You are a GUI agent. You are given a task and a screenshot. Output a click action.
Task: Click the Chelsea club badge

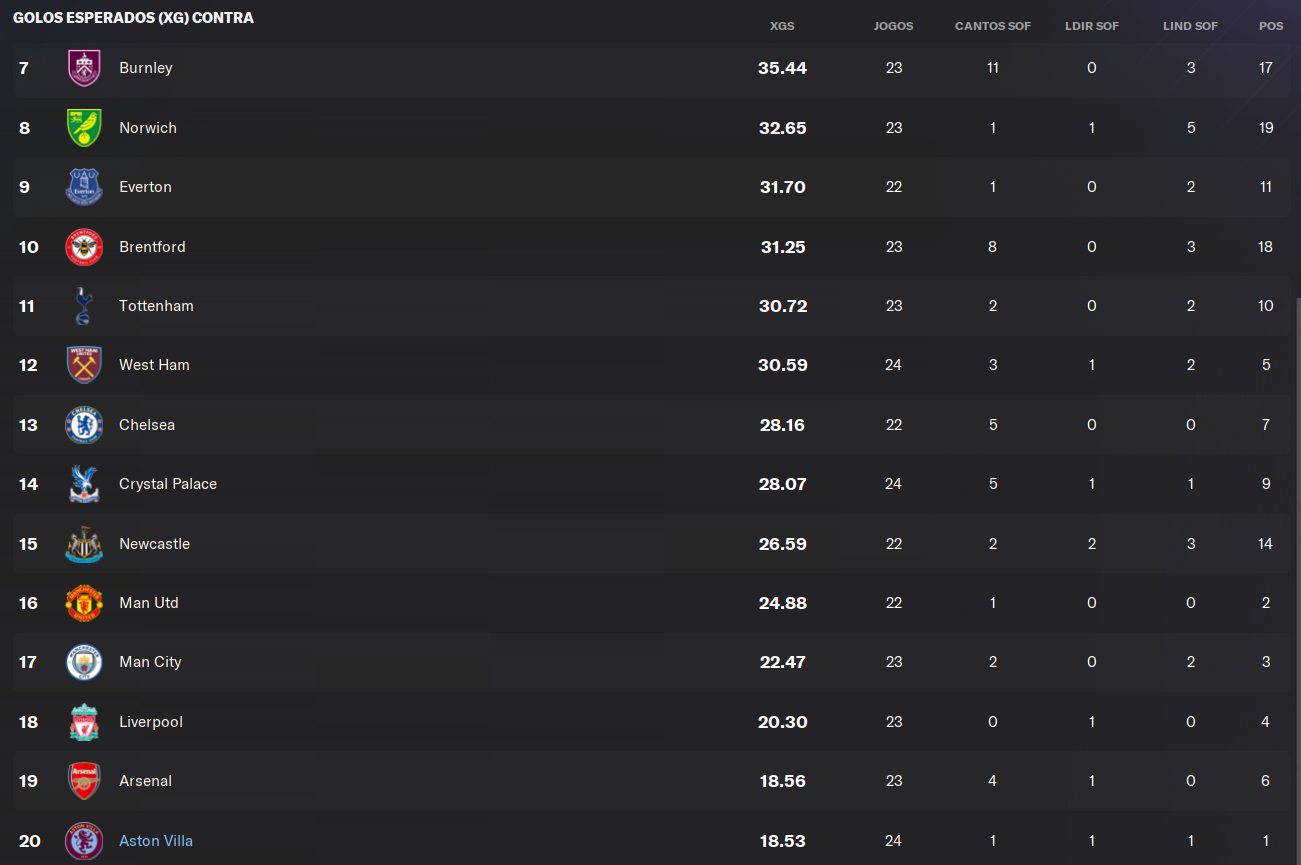point(84,425)
